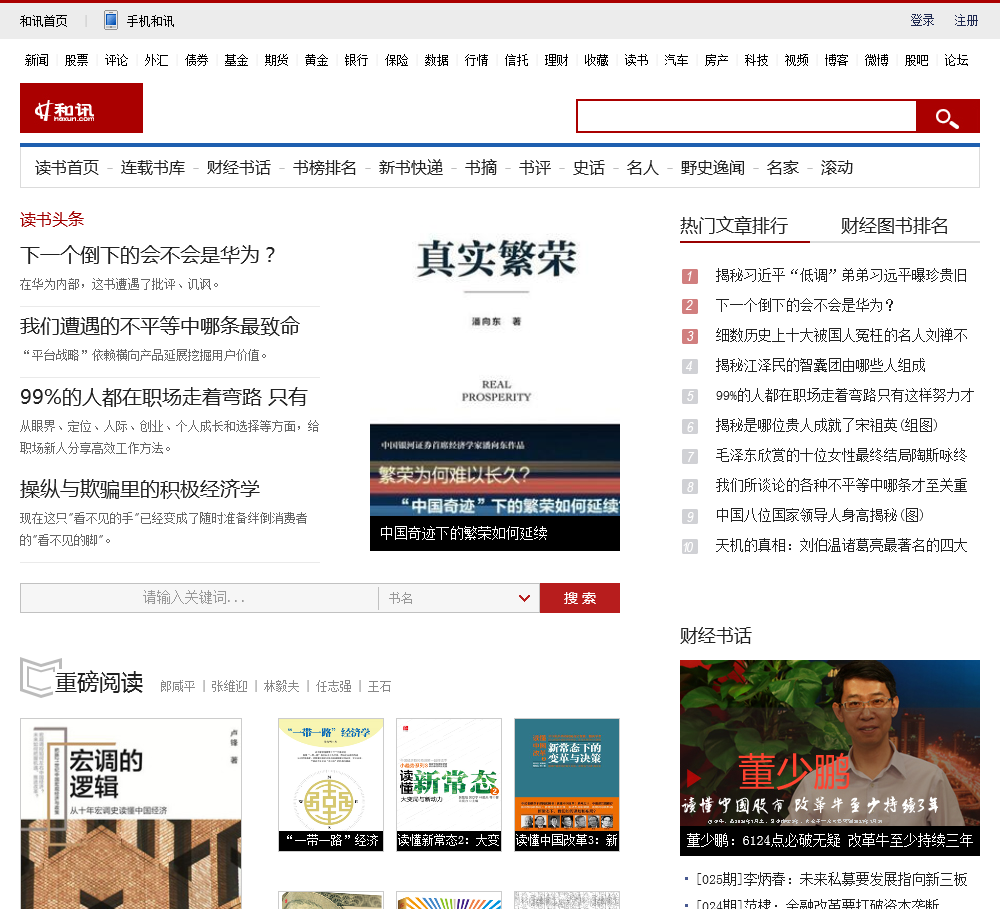Open headline 99%的人都在职场走着弯路
This screenshot has width=1000, height=909.
point(164,397)
